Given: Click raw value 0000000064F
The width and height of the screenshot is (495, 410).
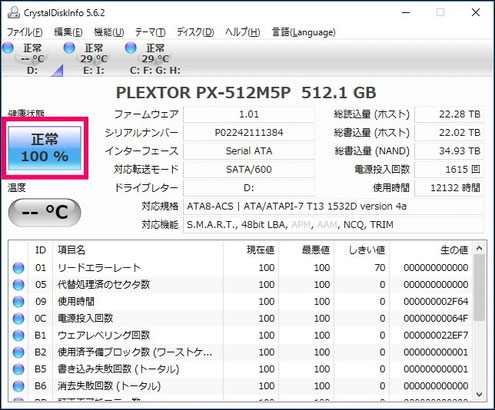Looking at the screenshot, I should click(436, 318).
